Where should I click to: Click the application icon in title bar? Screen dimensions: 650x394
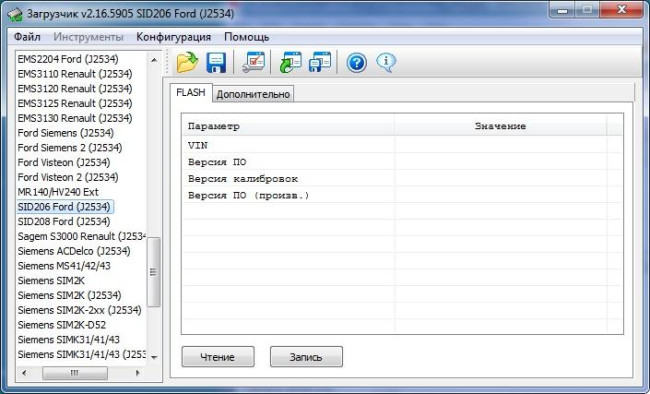pyautogui.click(x=15, y=14)
